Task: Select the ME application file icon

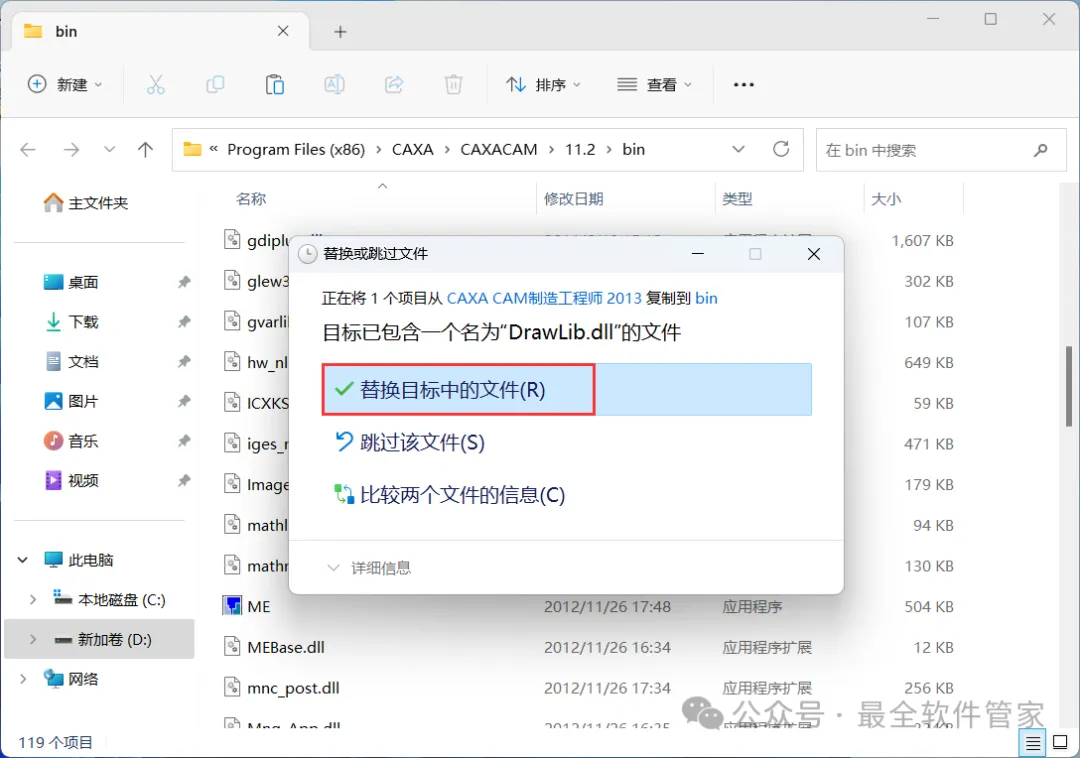Action: pyautogui.click(x=233, y=606)
